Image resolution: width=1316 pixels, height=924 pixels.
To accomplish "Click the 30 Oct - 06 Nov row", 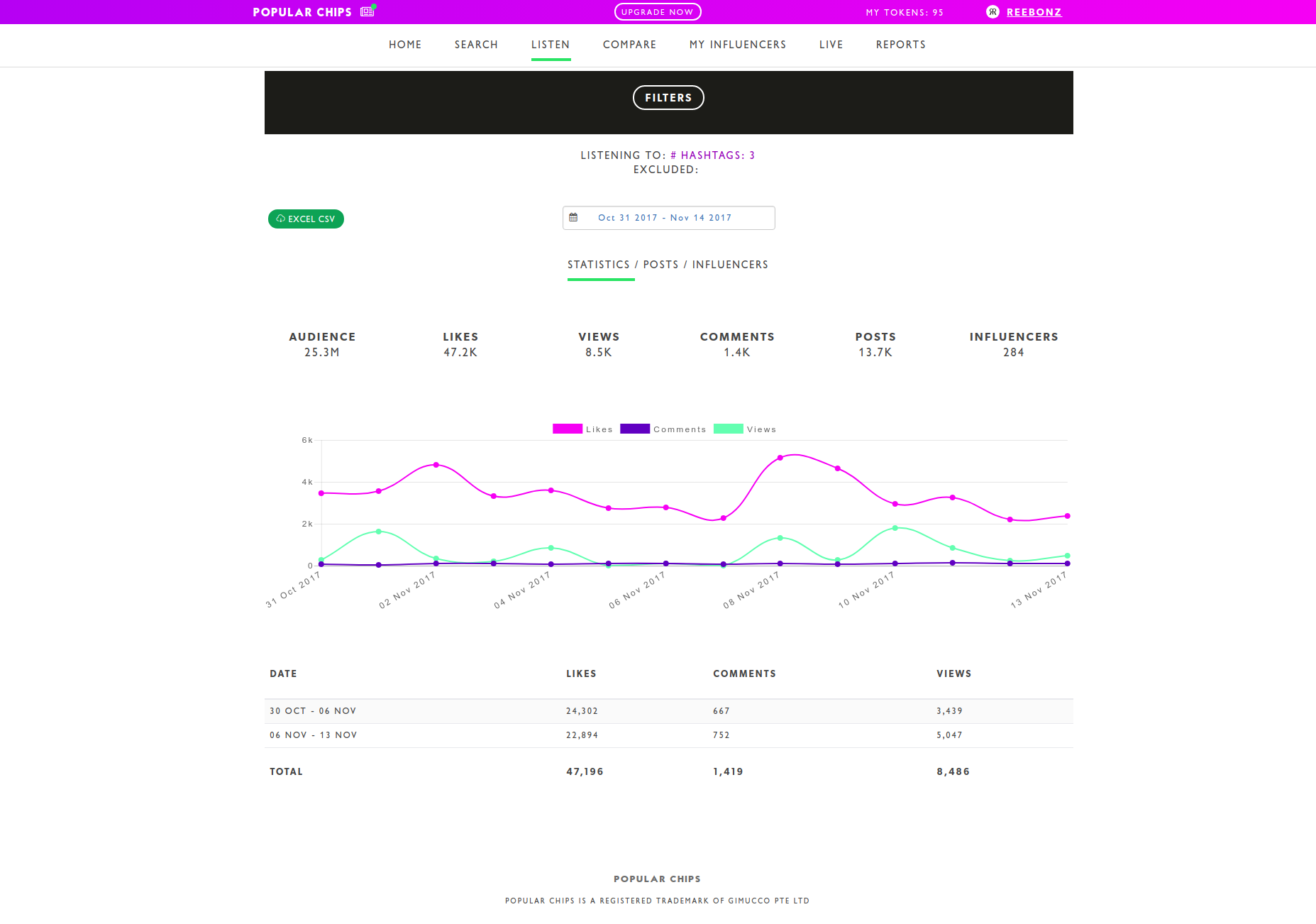I will [x=669, y=711].
